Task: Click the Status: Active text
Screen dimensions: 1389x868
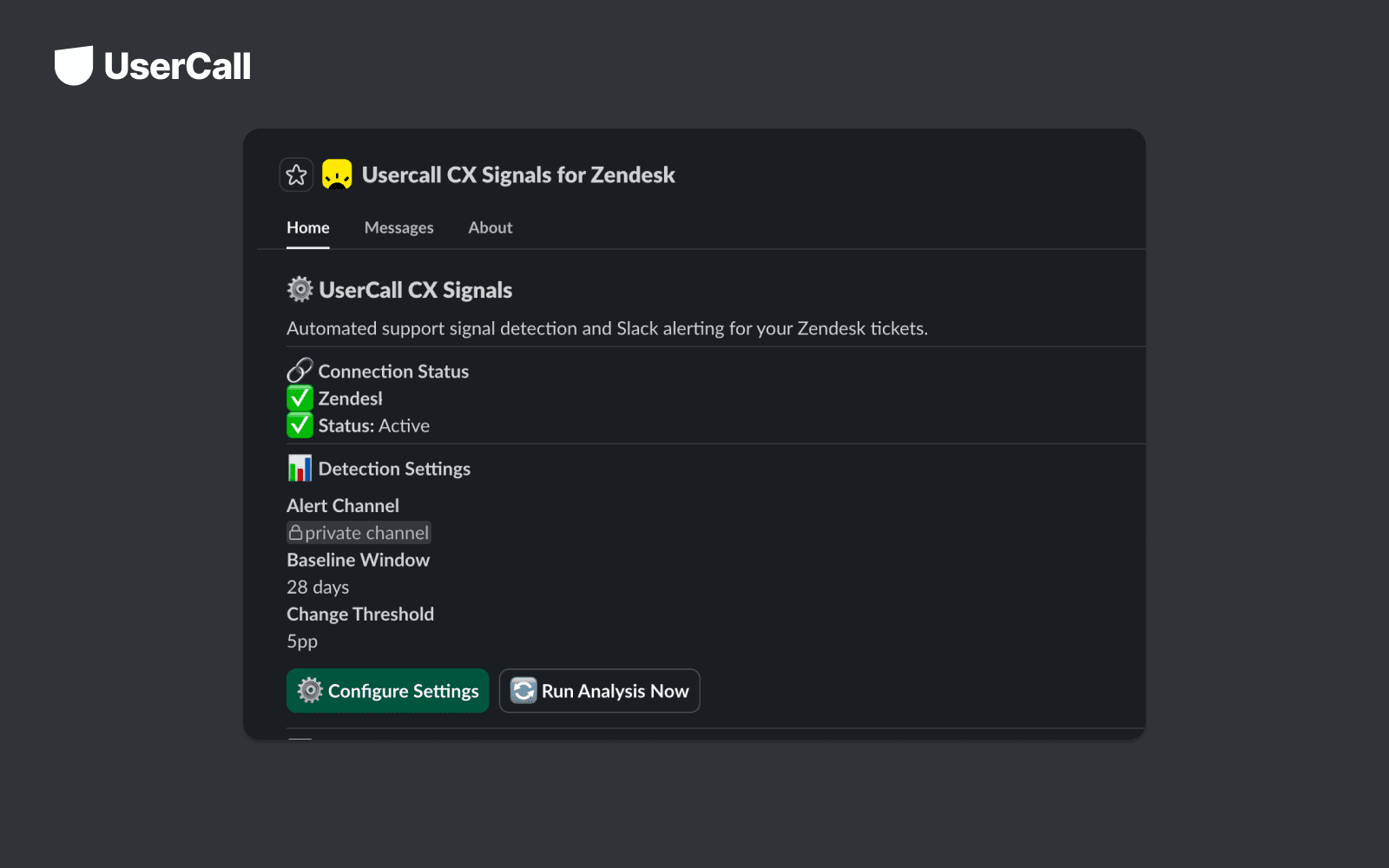Action: (373, 425)
